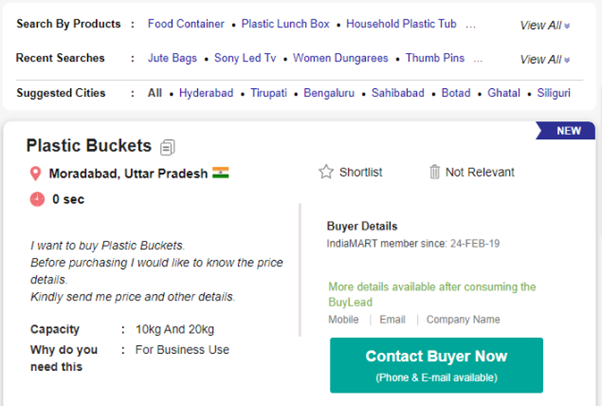Click the India flag icon
The image size is (602, 406).
[x=221, y=173]
